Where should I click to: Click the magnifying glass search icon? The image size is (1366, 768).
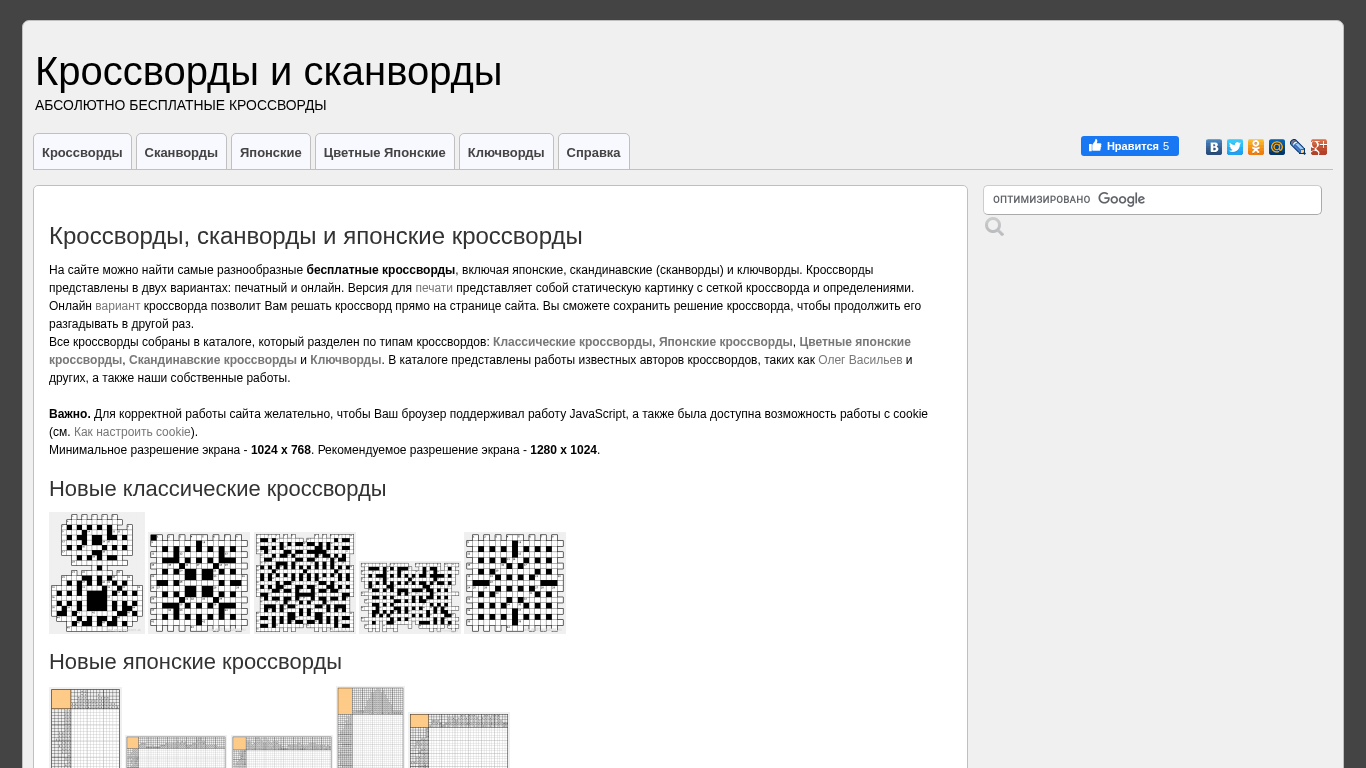[994, 227]
